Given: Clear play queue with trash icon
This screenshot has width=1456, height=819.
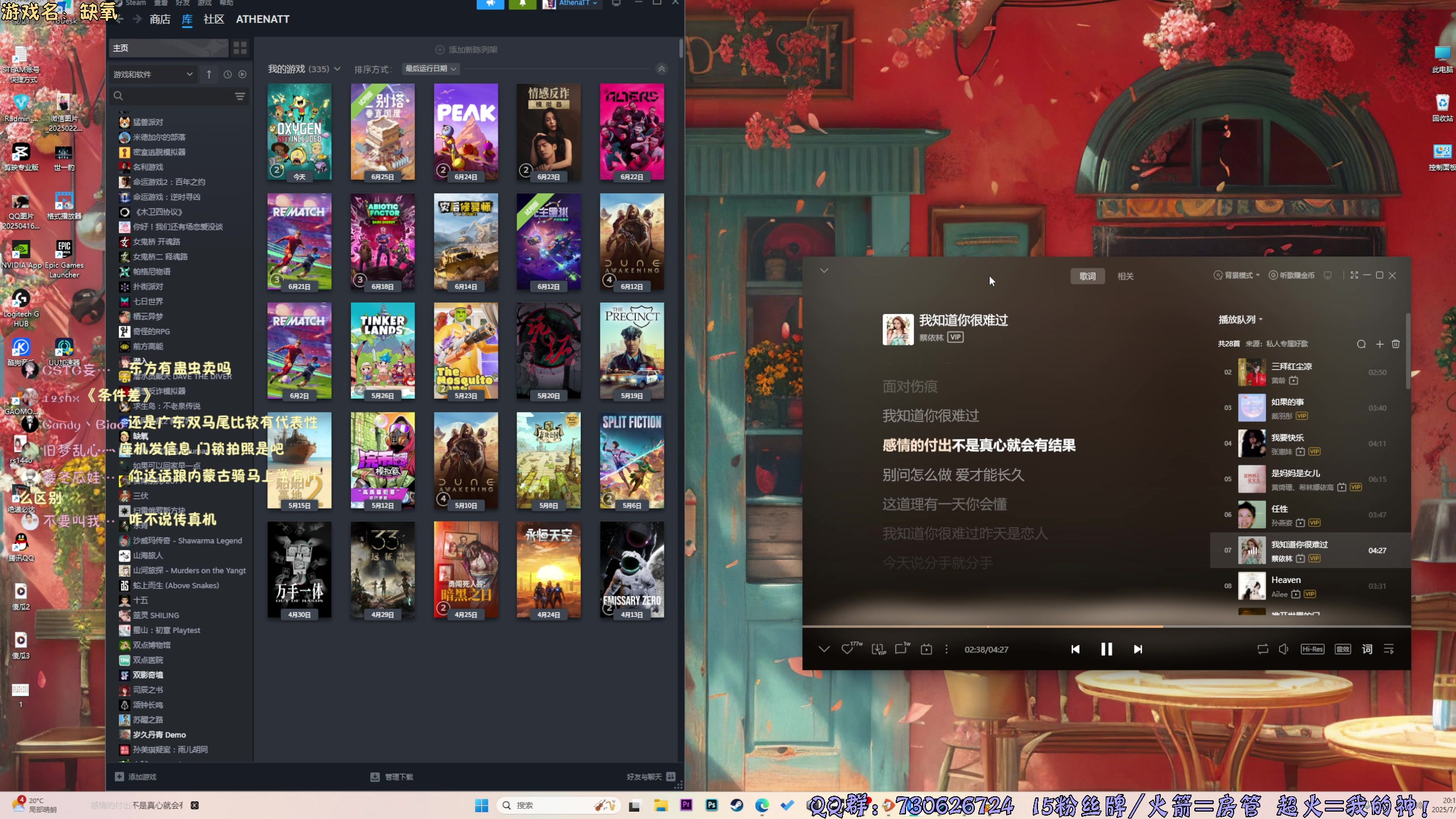Looking at the screenshot, I should pyautogui.click(x=1396, y=344).
